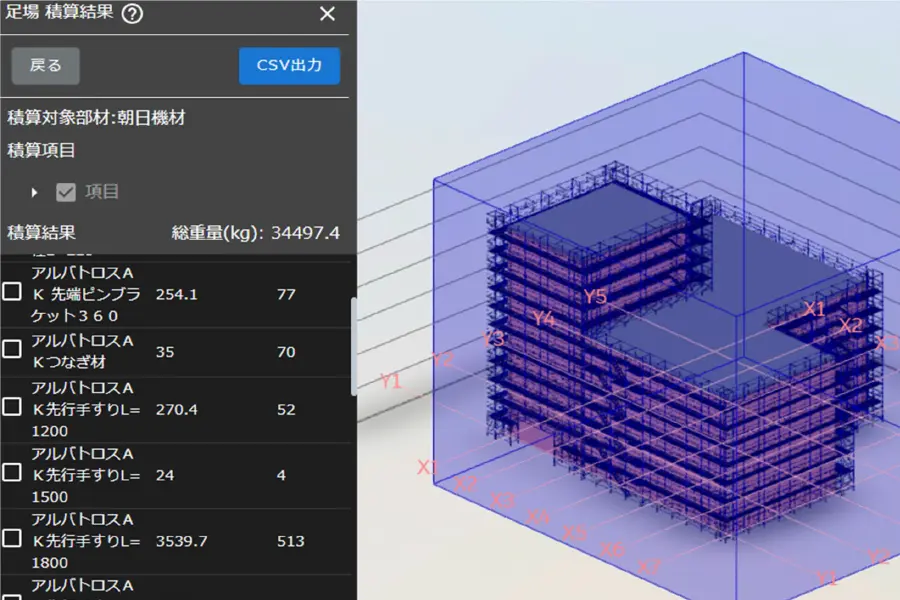Screen dimensions: 900x600
Task: Toggle the 項目 checkbox
Action: 66,192
